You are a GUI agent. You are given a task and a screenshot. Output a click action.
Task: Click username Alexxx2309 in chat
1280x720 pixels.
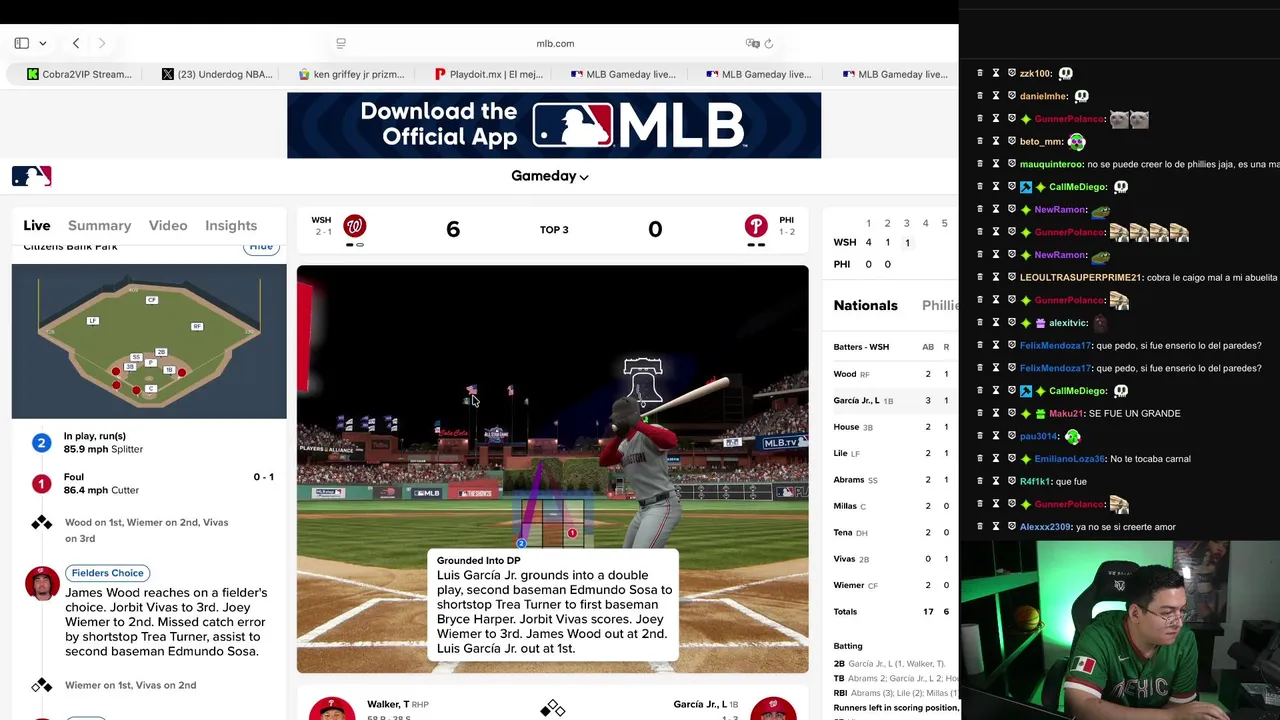(x=1045, y=526)
